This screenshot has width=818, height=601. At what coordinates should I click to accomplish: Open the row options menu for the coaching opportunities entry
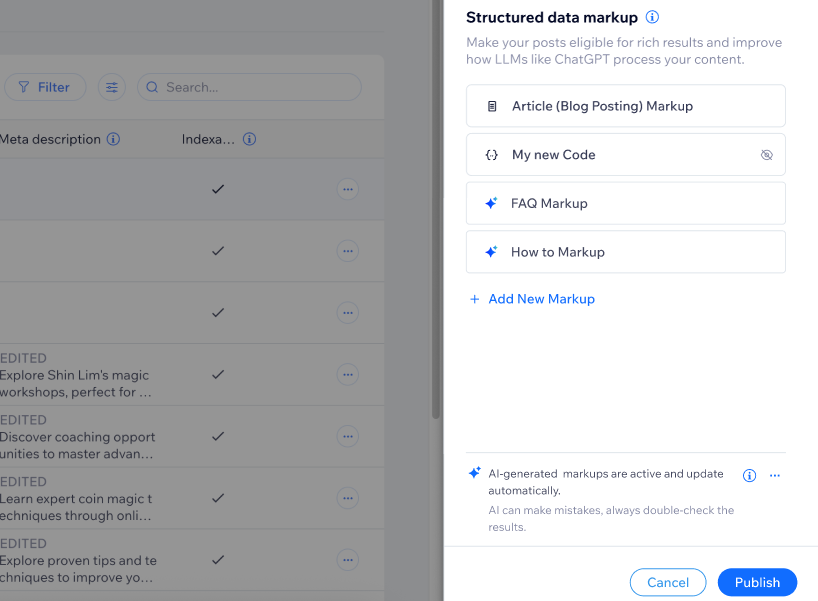coord(347,436)
